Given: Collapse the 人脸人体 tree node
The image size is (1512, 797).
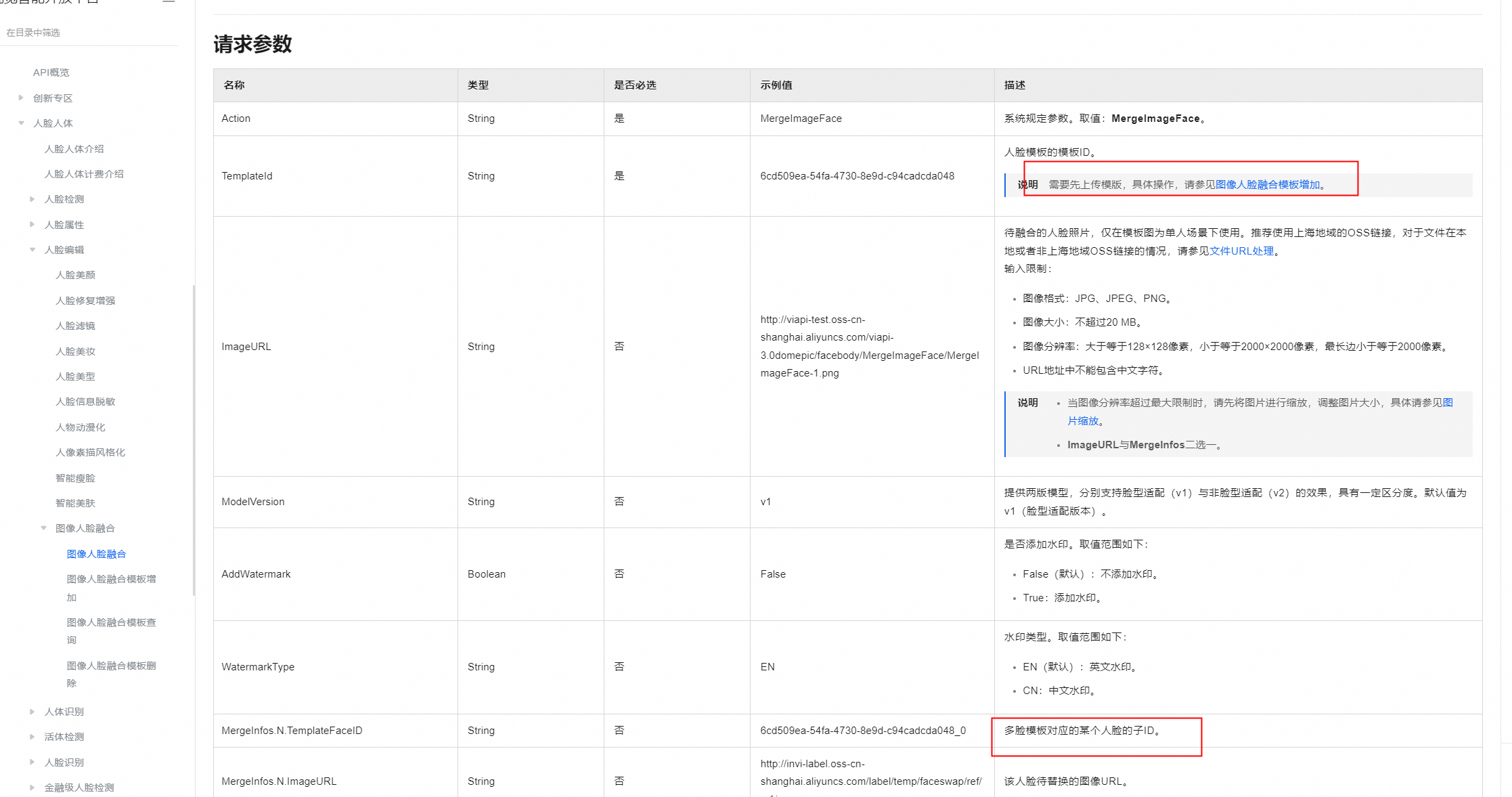Looking at the screenshot, I should [x=21, y=123].
